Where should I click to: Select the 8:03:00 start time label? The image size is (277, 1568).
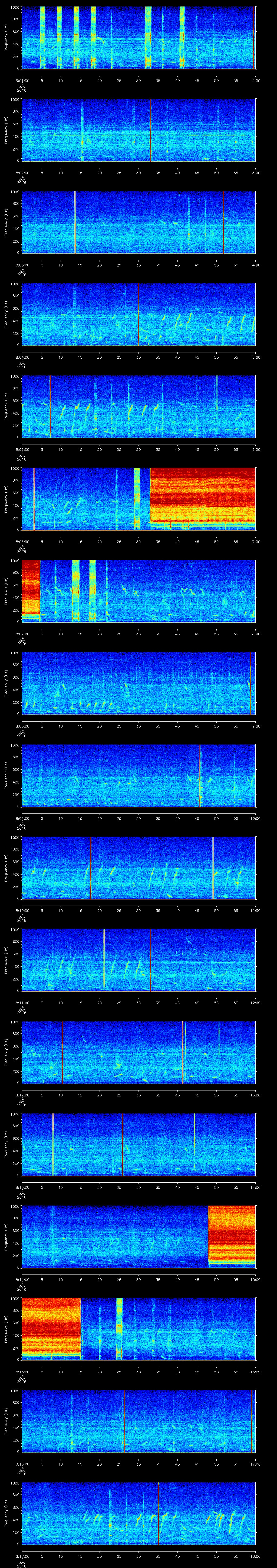click(22, 265)
